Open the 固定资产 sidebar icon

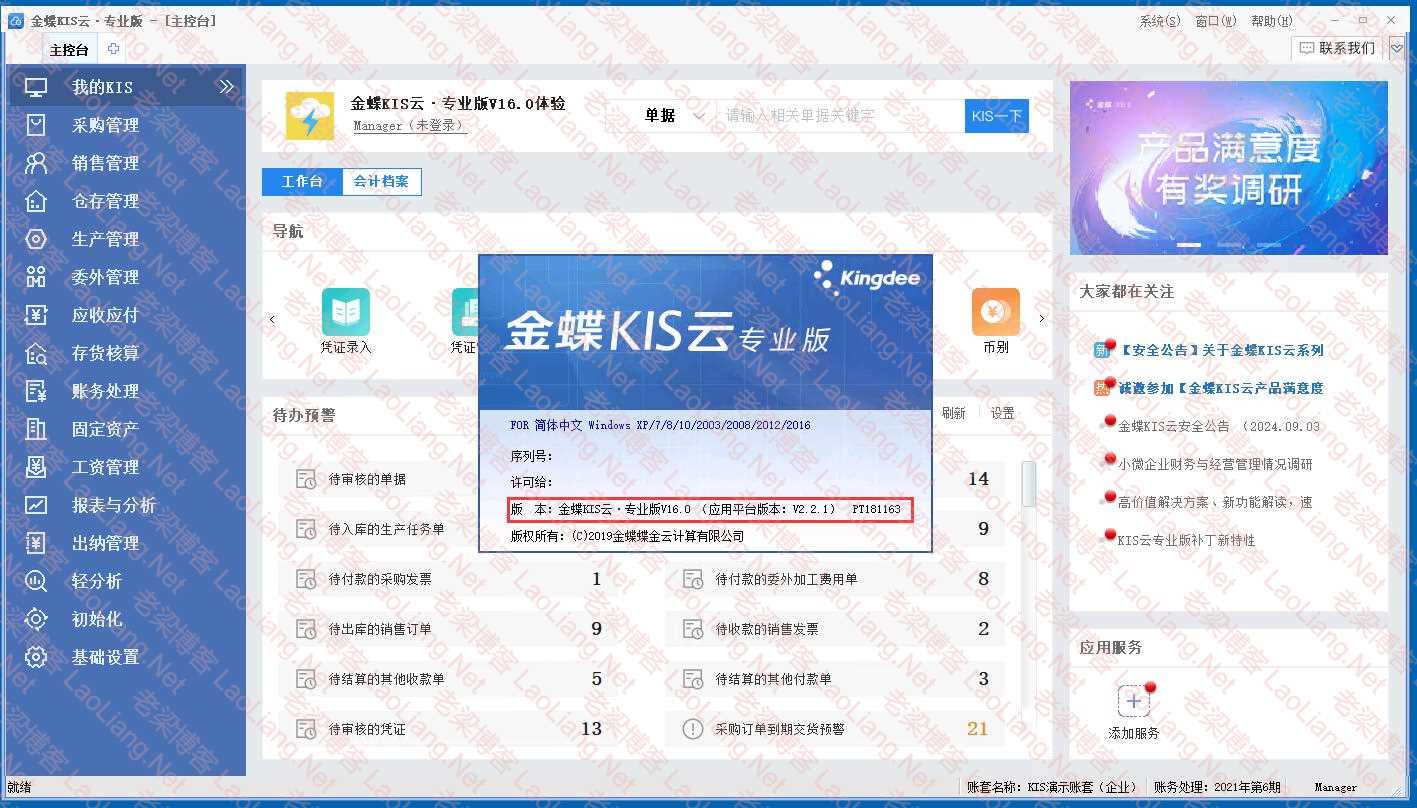click(36, 429)
